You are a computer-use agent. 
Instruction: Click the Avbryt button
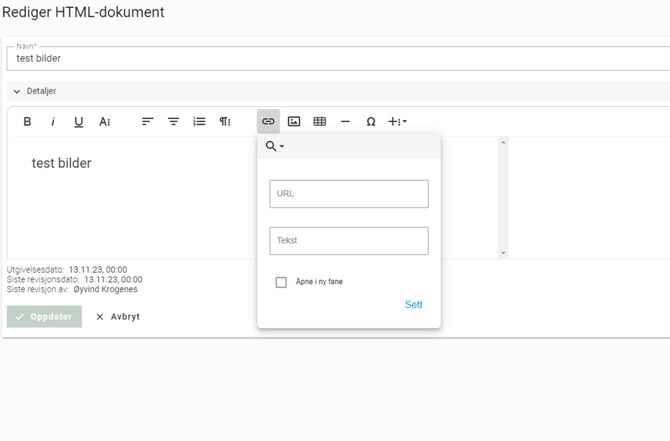tap(117, 316)
